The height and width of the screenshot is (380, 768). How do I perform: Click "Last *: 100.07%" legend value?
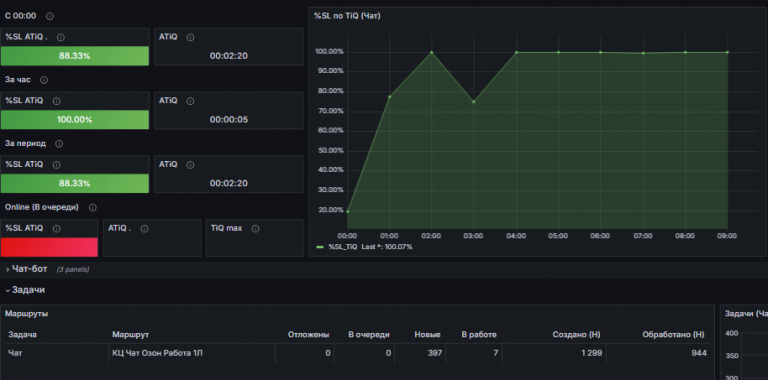click(387, 247)
